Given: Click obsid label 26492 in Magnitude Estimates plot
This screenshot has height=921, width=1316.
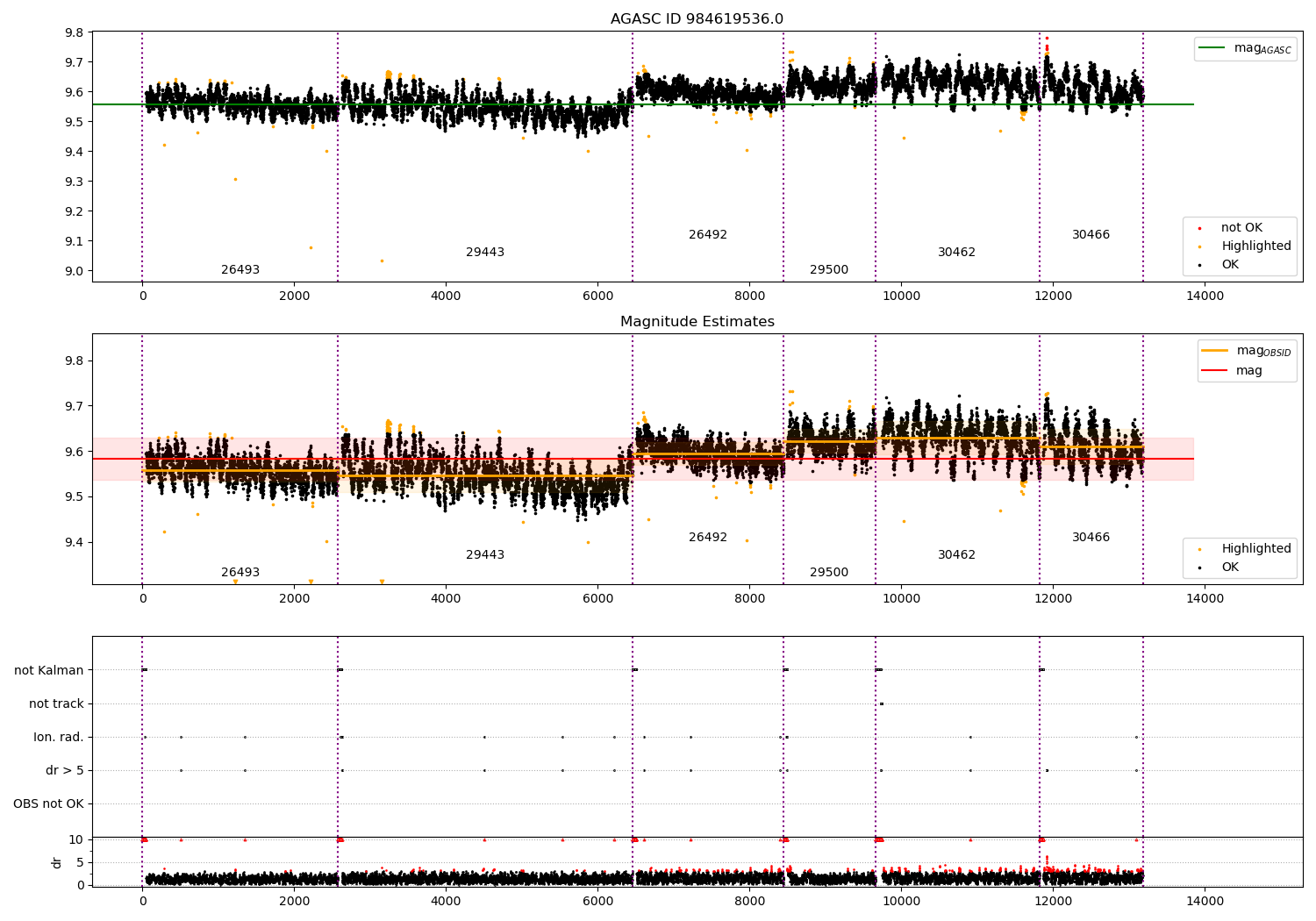Looking at the screenshot, I should coord(708,538).
